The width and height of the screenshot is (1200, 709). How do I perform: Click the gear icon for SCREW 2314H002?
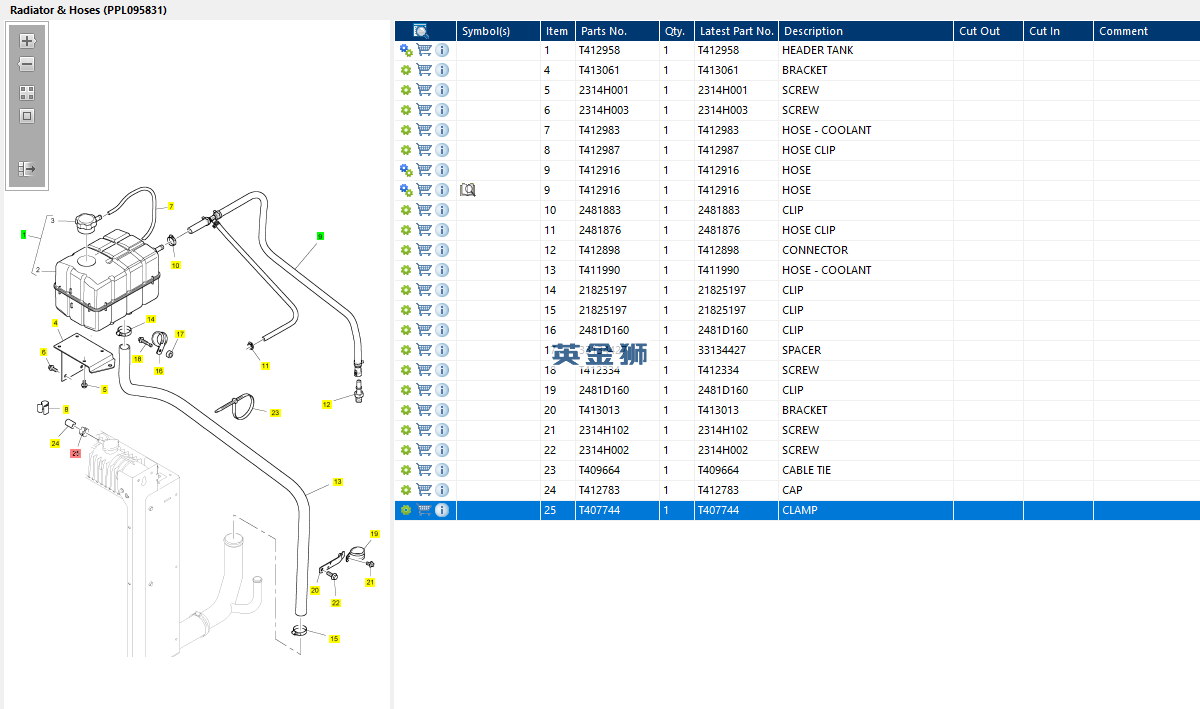pyautogui.click(x=406, y=450)
